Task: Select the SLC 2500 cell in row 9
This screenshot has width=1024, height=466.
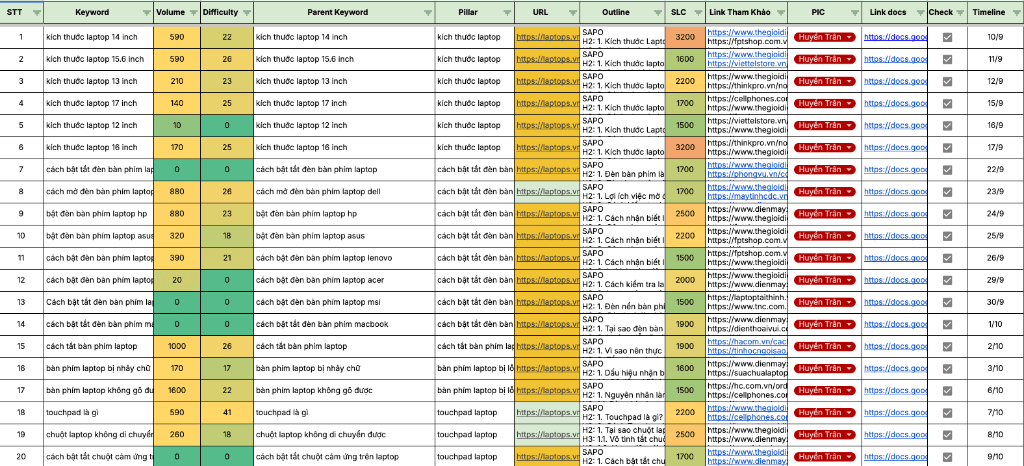Action: [x=685, y=213]
